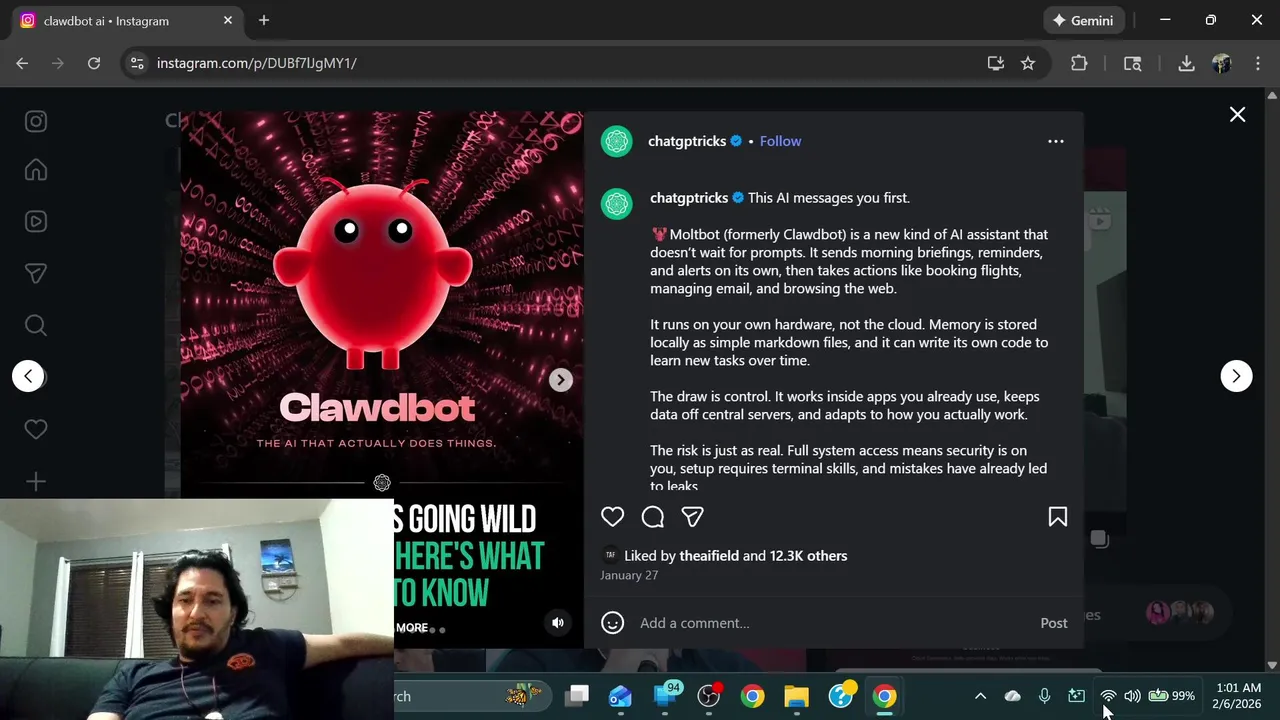Open Search in the Instagram sidebar
This screenshot has width=1280, height=720.
36,325
